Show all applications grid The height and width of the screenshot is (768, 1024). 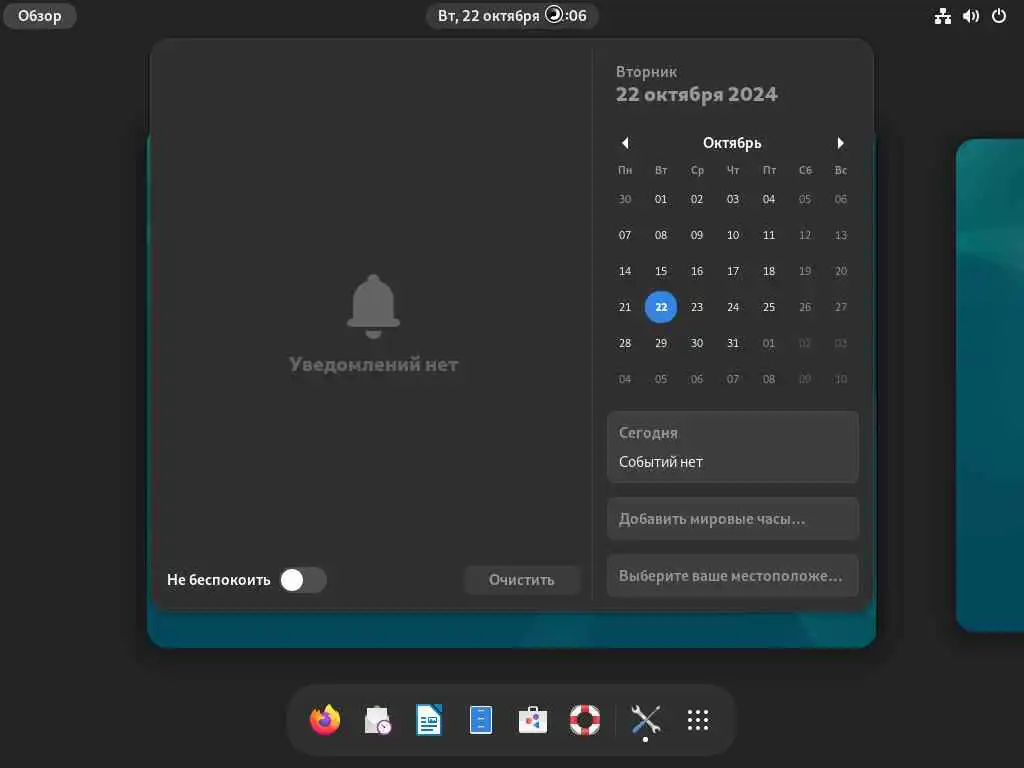point(697,720)
